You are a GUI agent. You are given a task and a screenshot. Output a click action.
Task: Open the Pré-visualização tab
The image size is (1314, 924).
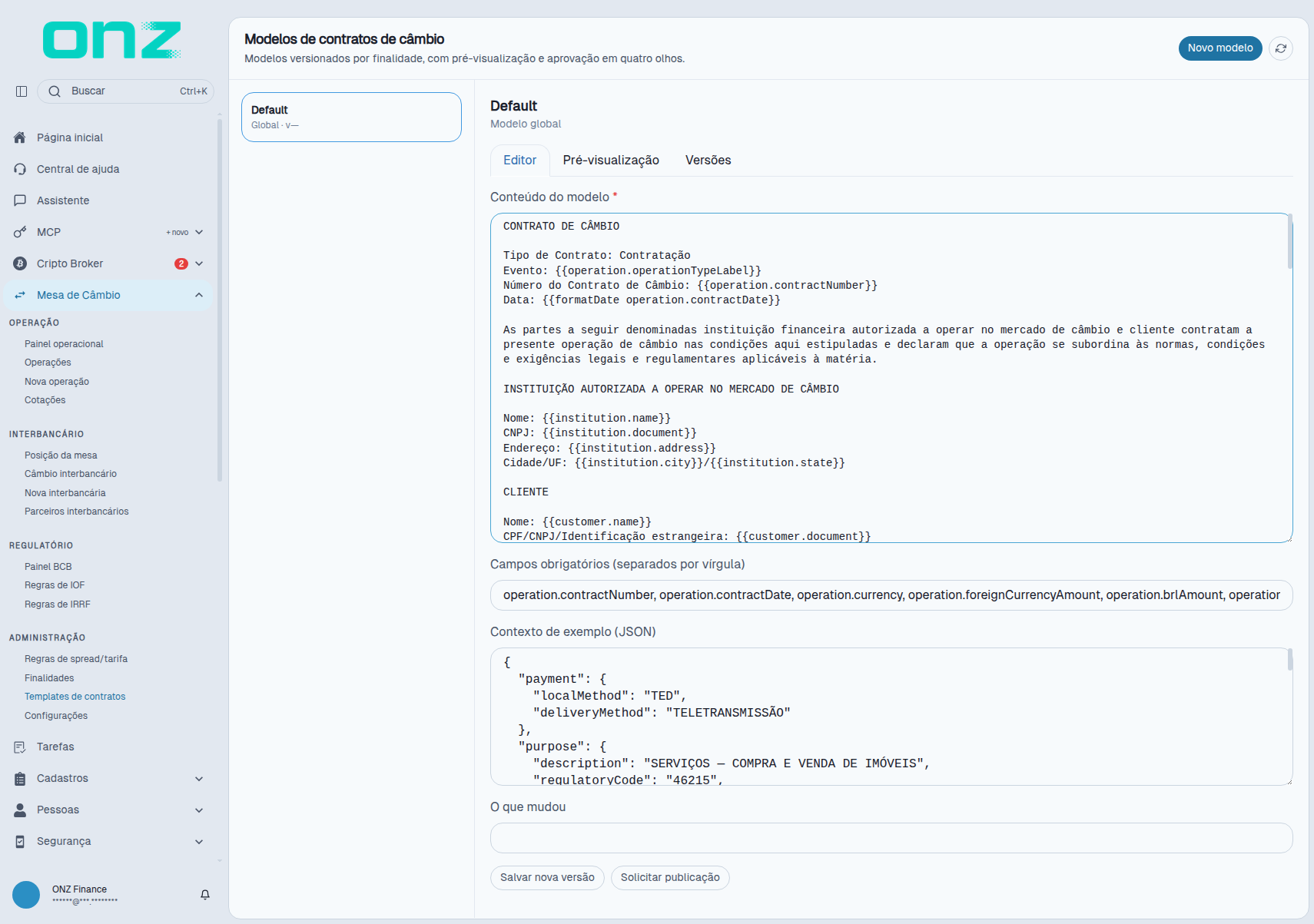(x=611, y=161)
